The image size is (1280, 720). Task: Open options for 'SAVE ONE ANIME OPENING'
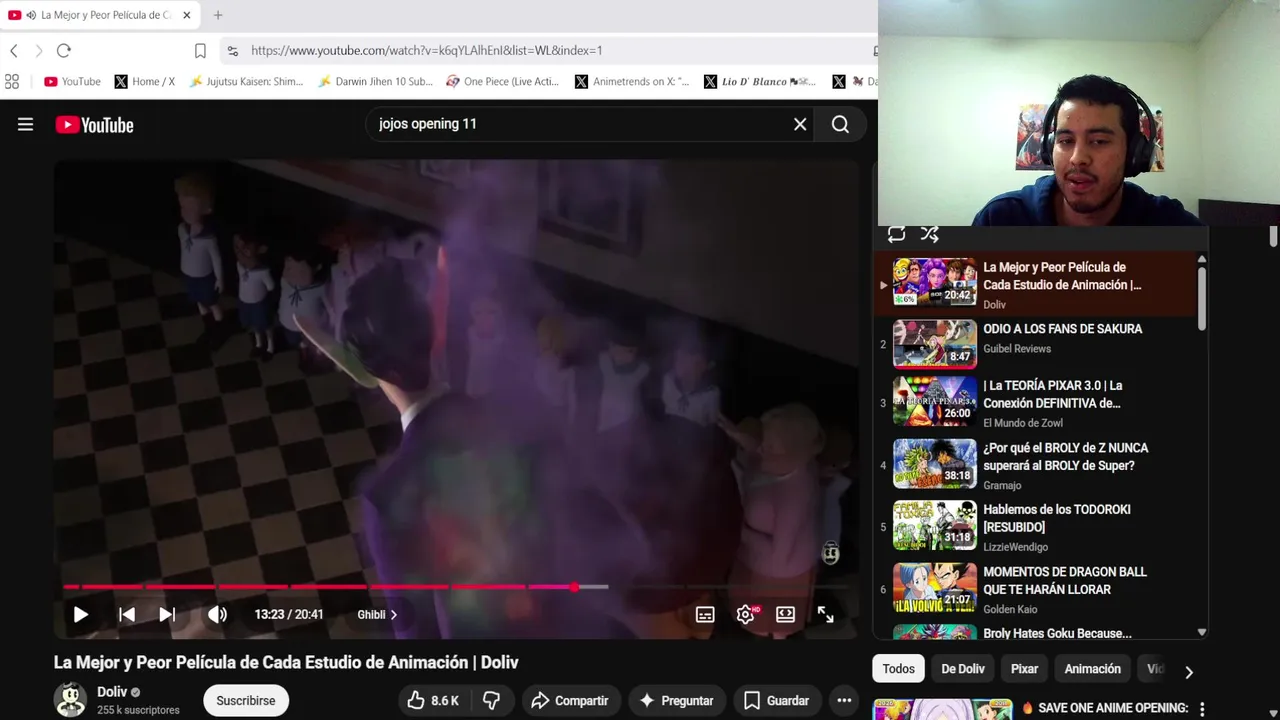(x=1202, y=708)
